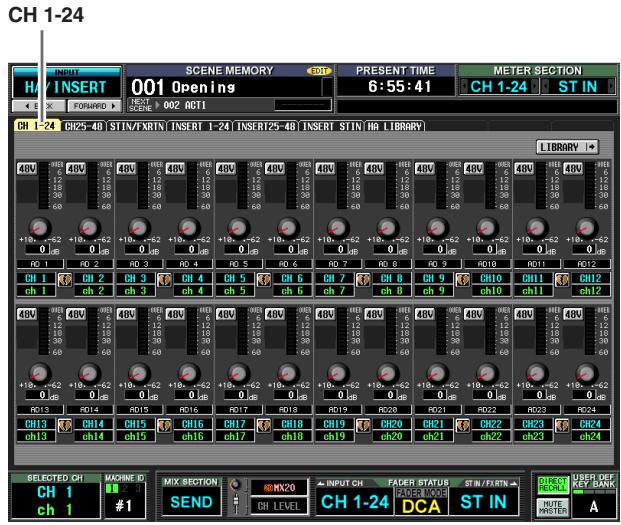
Task: Select the CH 4 channel name box
Action: coord(192,278)
